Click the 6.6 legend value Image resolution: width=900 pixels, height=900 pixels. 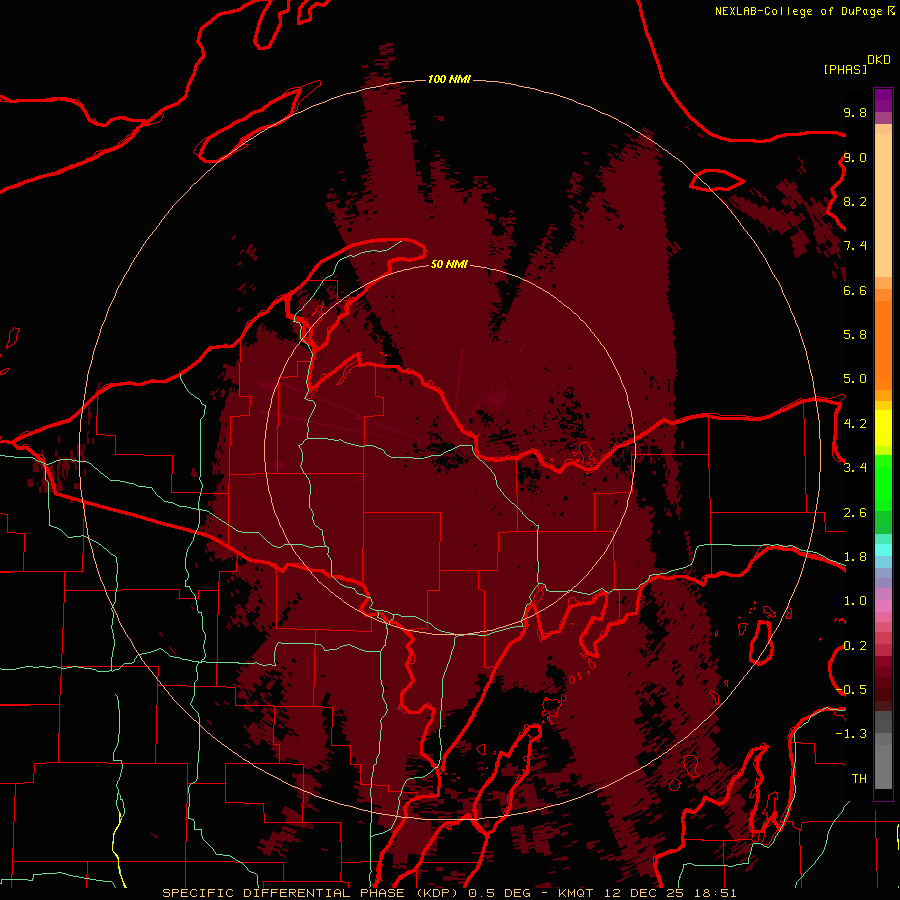pos(855,290)
